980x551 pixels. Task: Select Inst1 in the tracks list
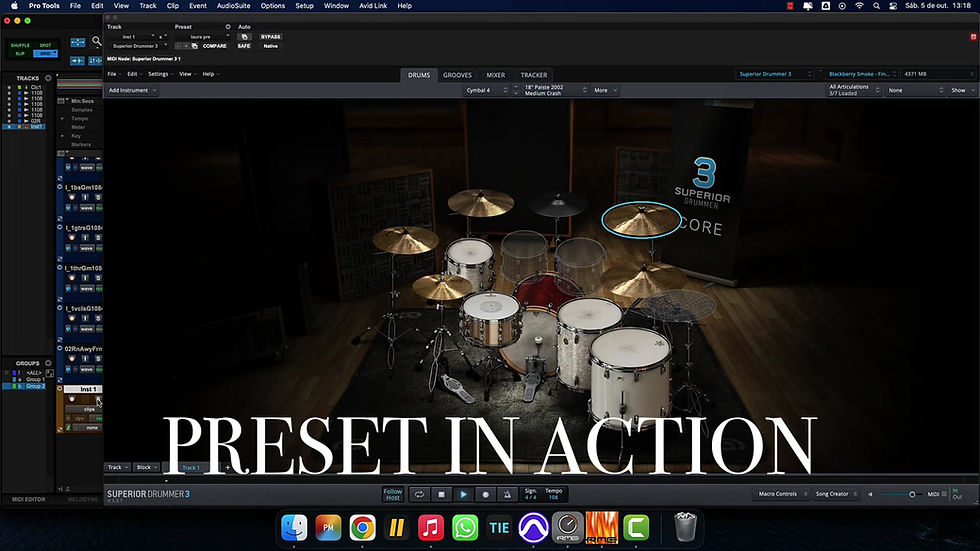(x=36, y=127)
